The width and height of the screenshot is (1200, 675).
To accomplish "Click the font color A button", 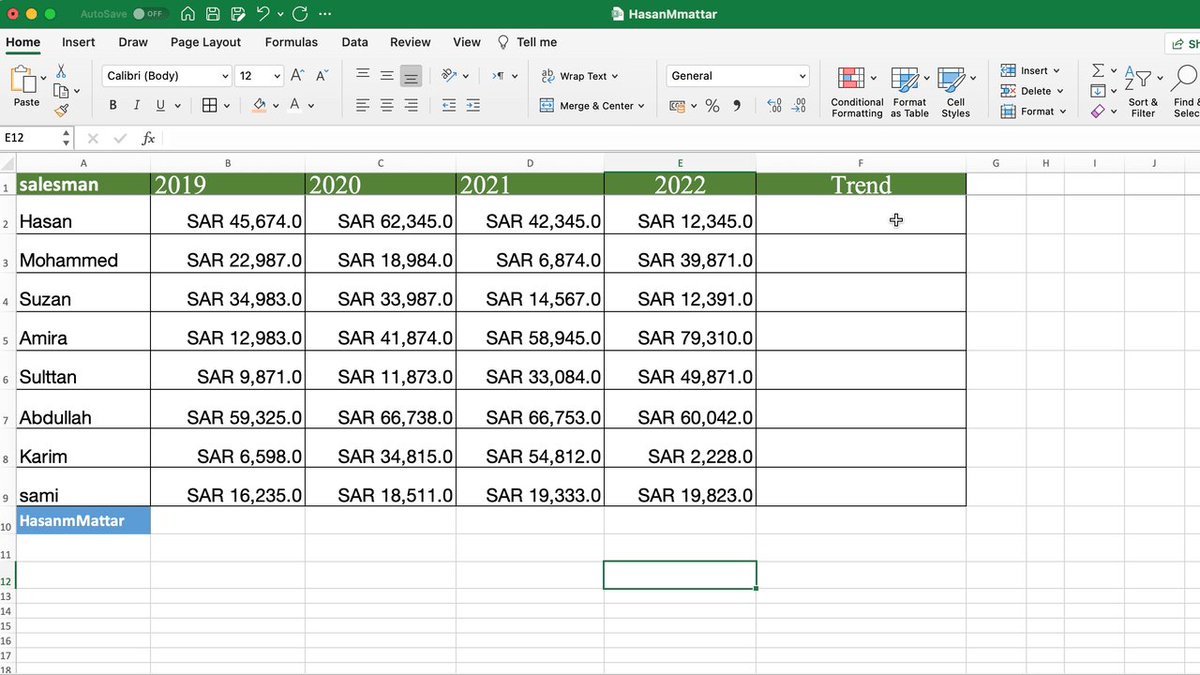I will tap(295, 105).
